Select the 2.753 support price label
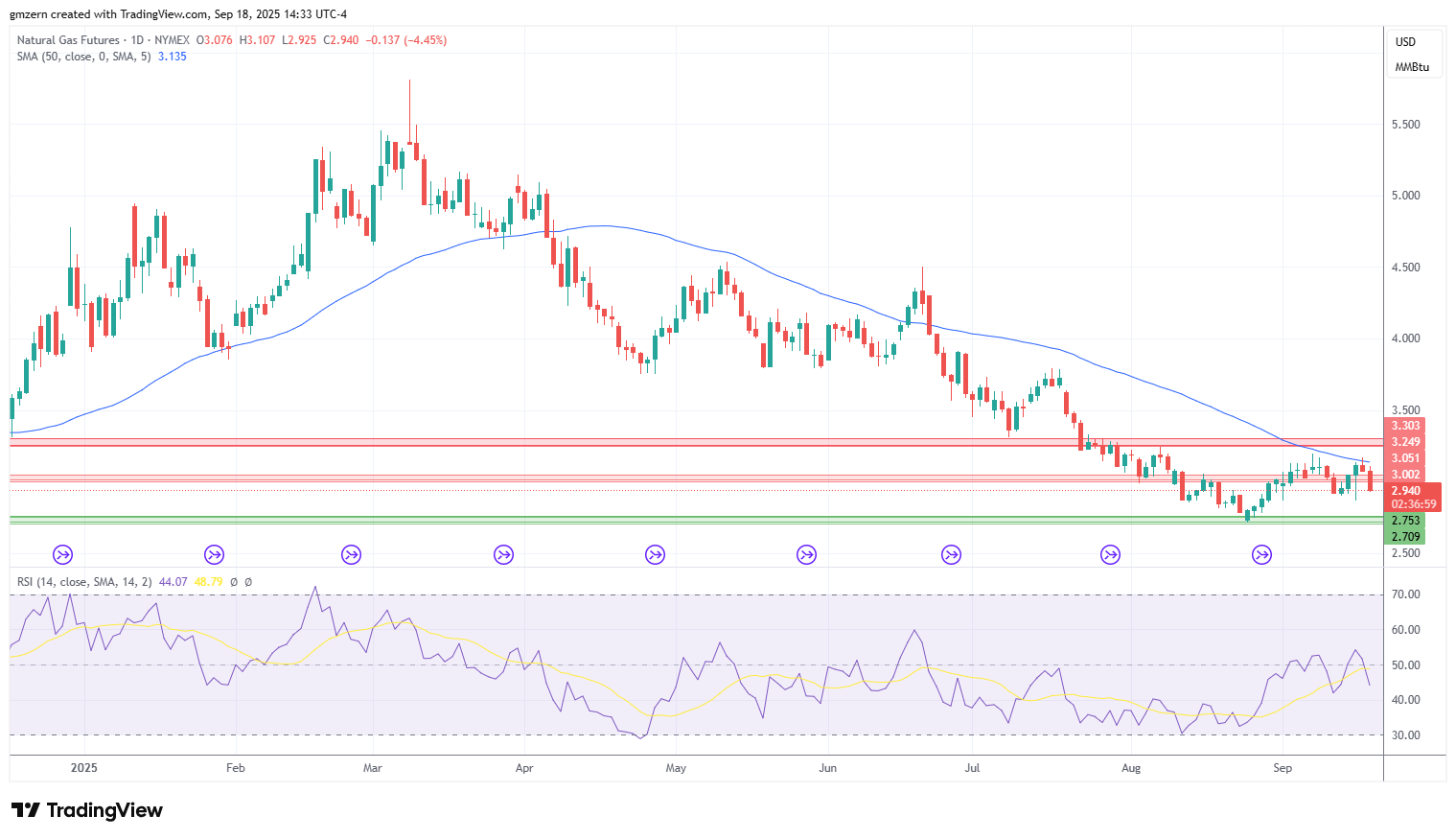The width and height of the screenshot is (1456, 839). point(1405,521)
